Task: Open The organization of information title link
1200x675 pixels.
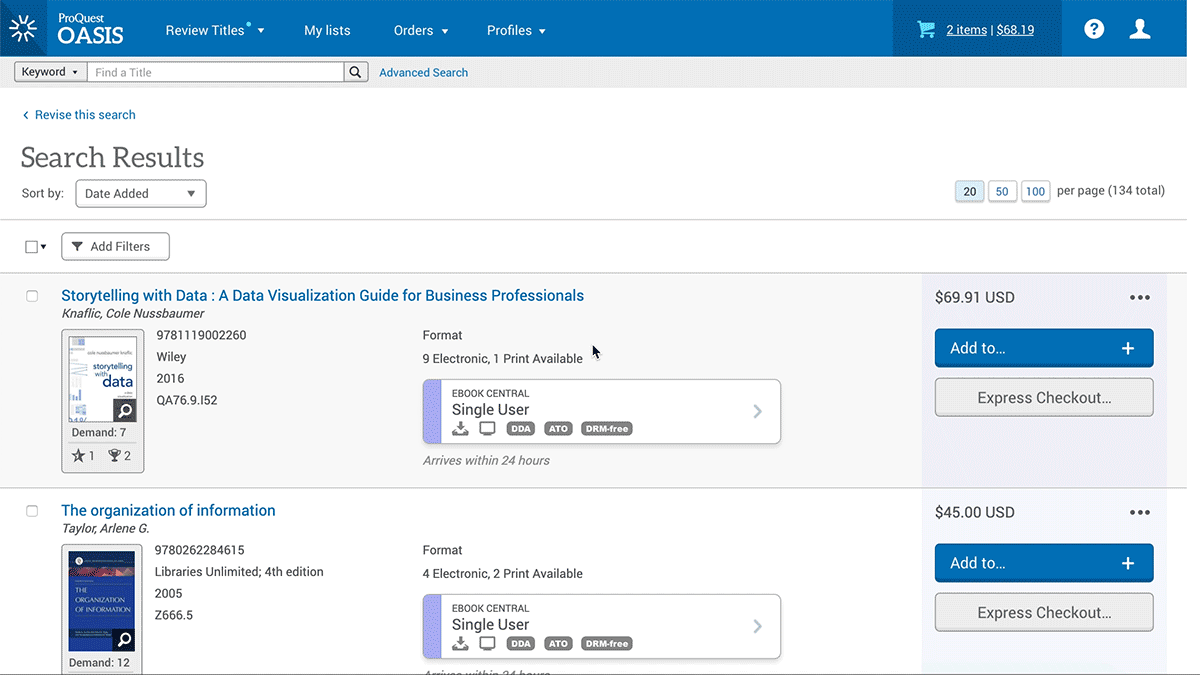Action: [x=168, y=511]
